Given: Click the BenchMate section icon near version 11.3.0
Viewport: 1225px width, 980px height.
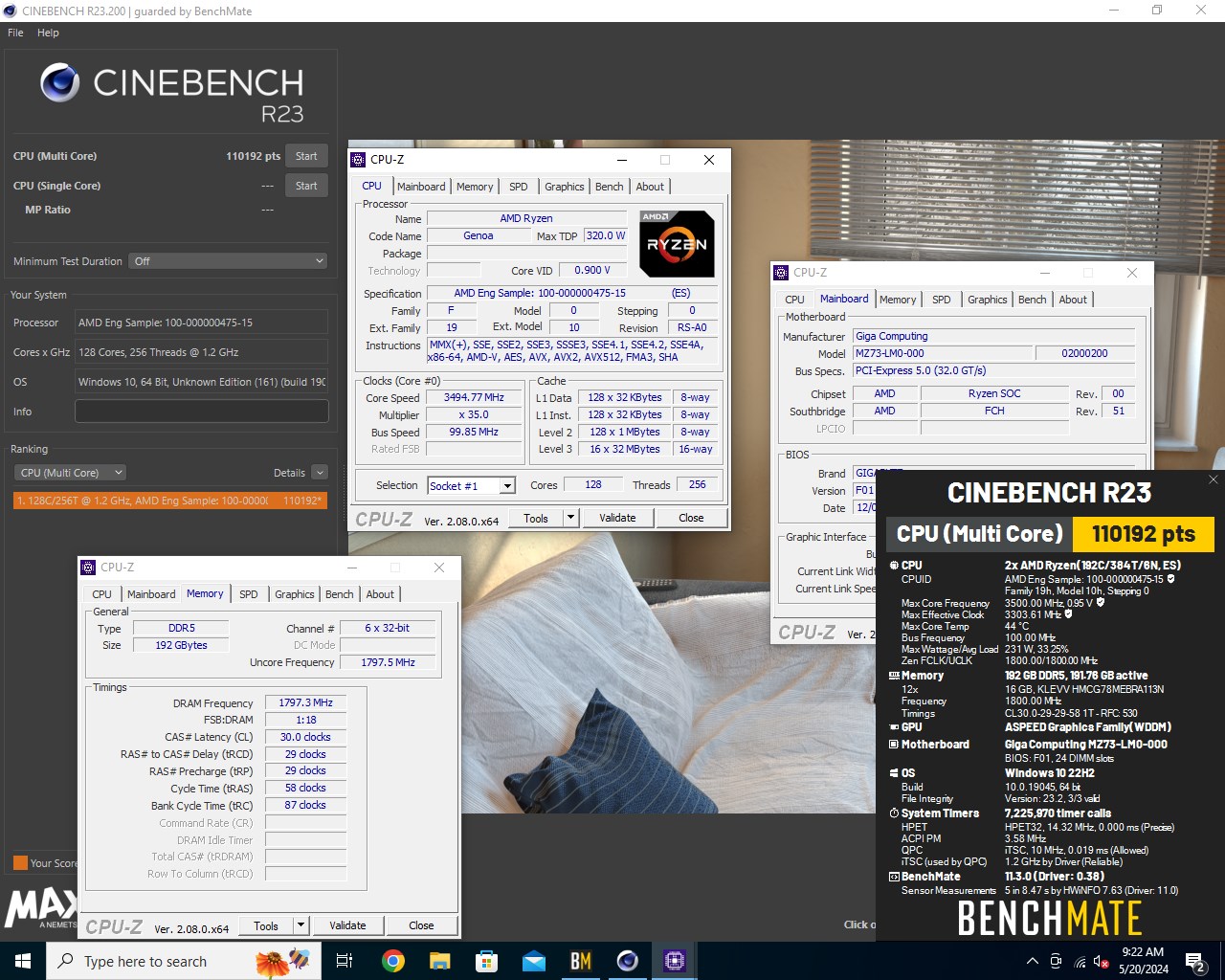Looking at the screenshot, I should 894,877.
